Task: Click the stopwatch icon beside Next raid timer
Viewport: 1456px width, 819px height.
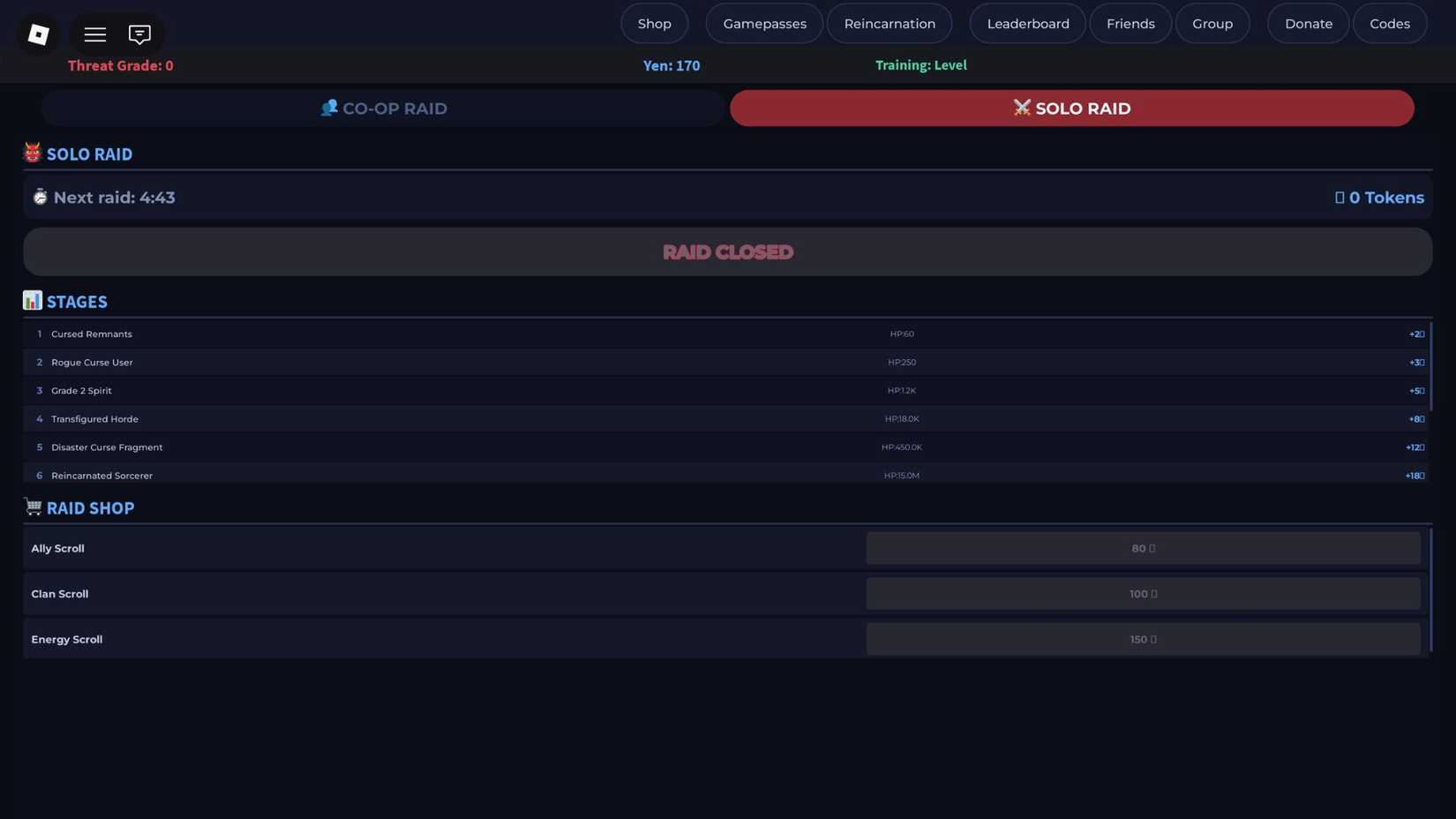Action: click(40, 197)
